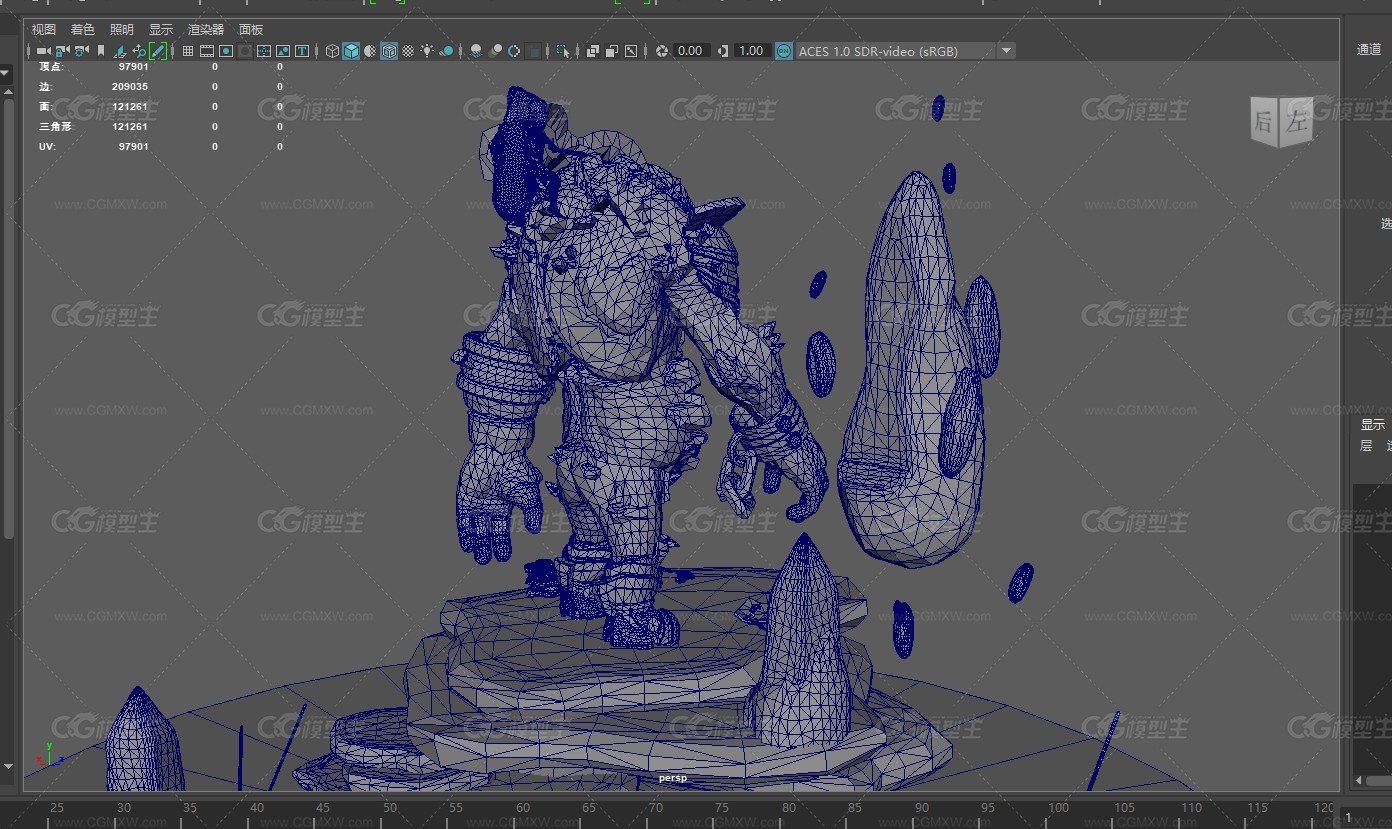The width and height of the screenshot is (1392, 829).
Task: Toggle the Film Gate icon
Action: pyautogui.click(x=207, y=51)
